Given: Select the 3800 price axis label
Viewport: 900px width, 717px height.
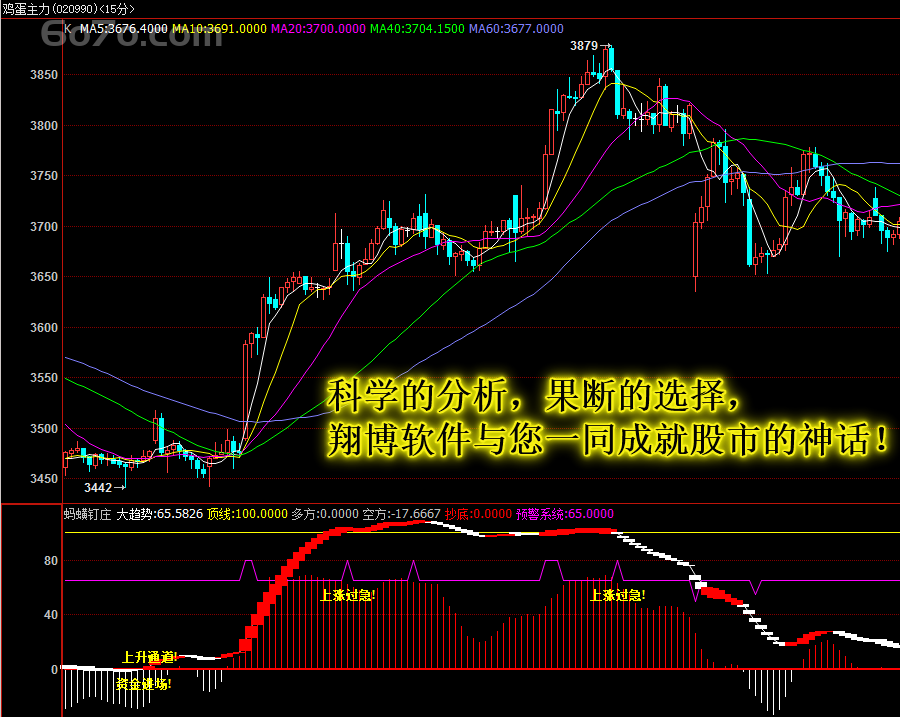Looking at the screenshot, I should pos(44,125).
